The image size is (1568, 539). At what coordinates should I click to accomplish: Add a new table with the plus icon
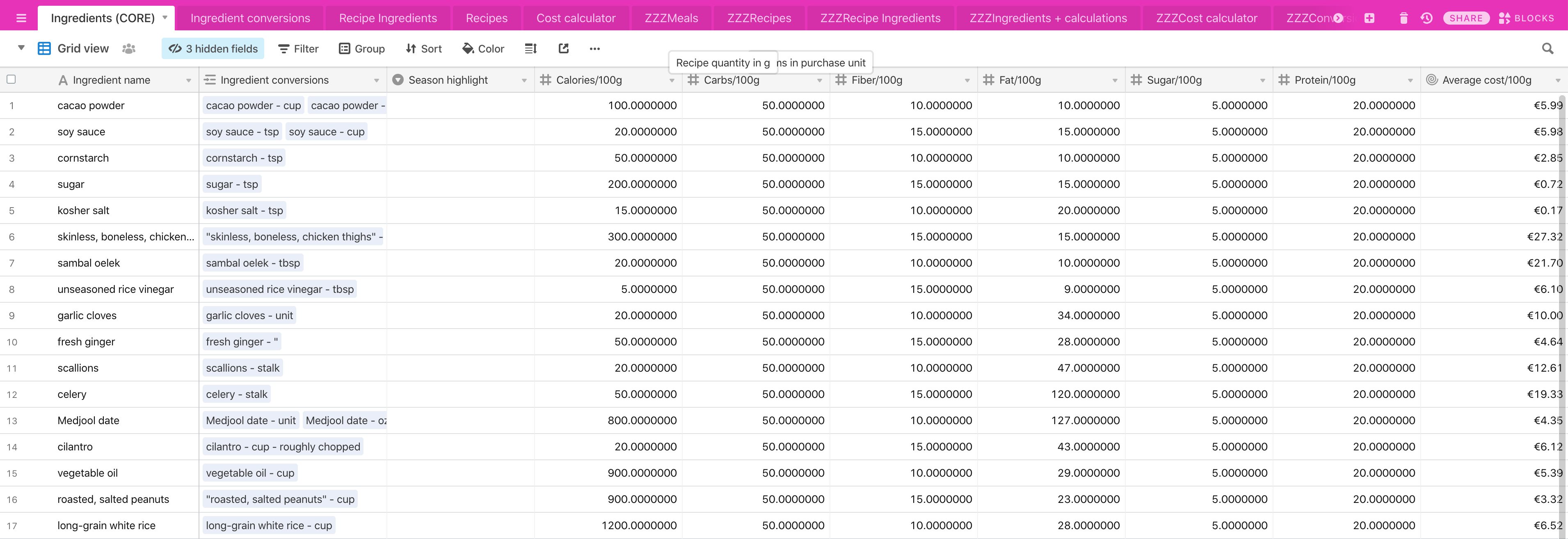click(x=1369, y=18)
